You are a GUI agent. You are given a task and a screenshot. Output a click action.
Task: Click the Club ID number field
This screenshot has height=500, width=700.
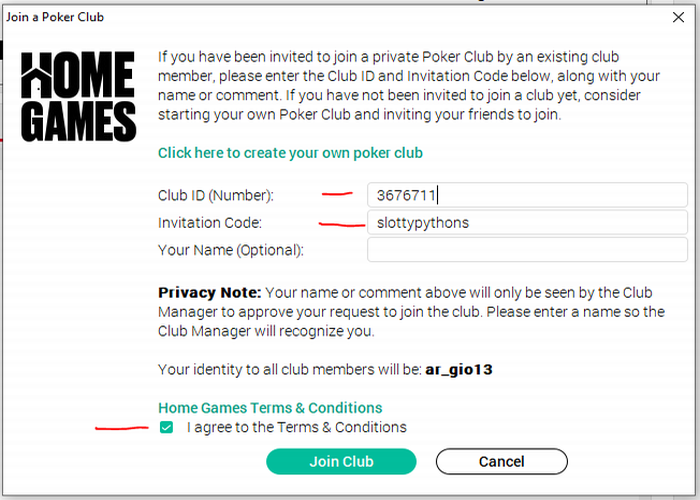527,195
